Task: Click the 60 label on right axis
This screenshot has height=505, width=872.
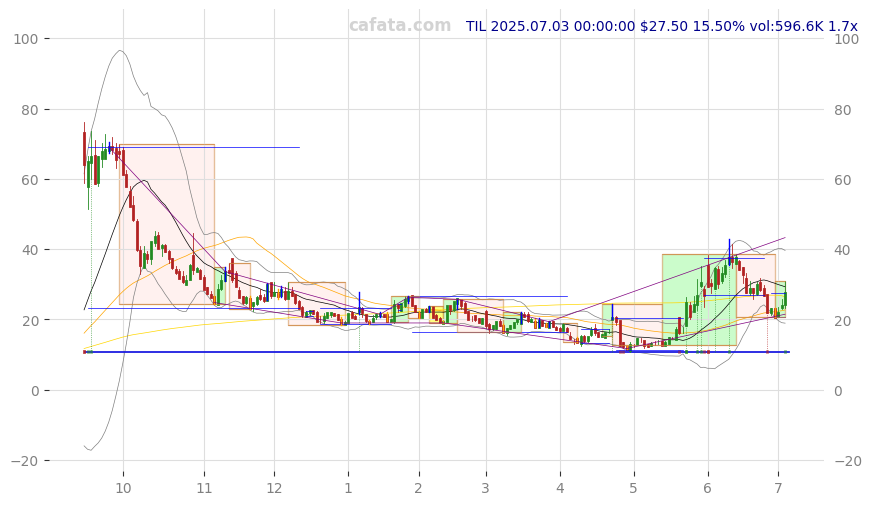Action: 843,180
